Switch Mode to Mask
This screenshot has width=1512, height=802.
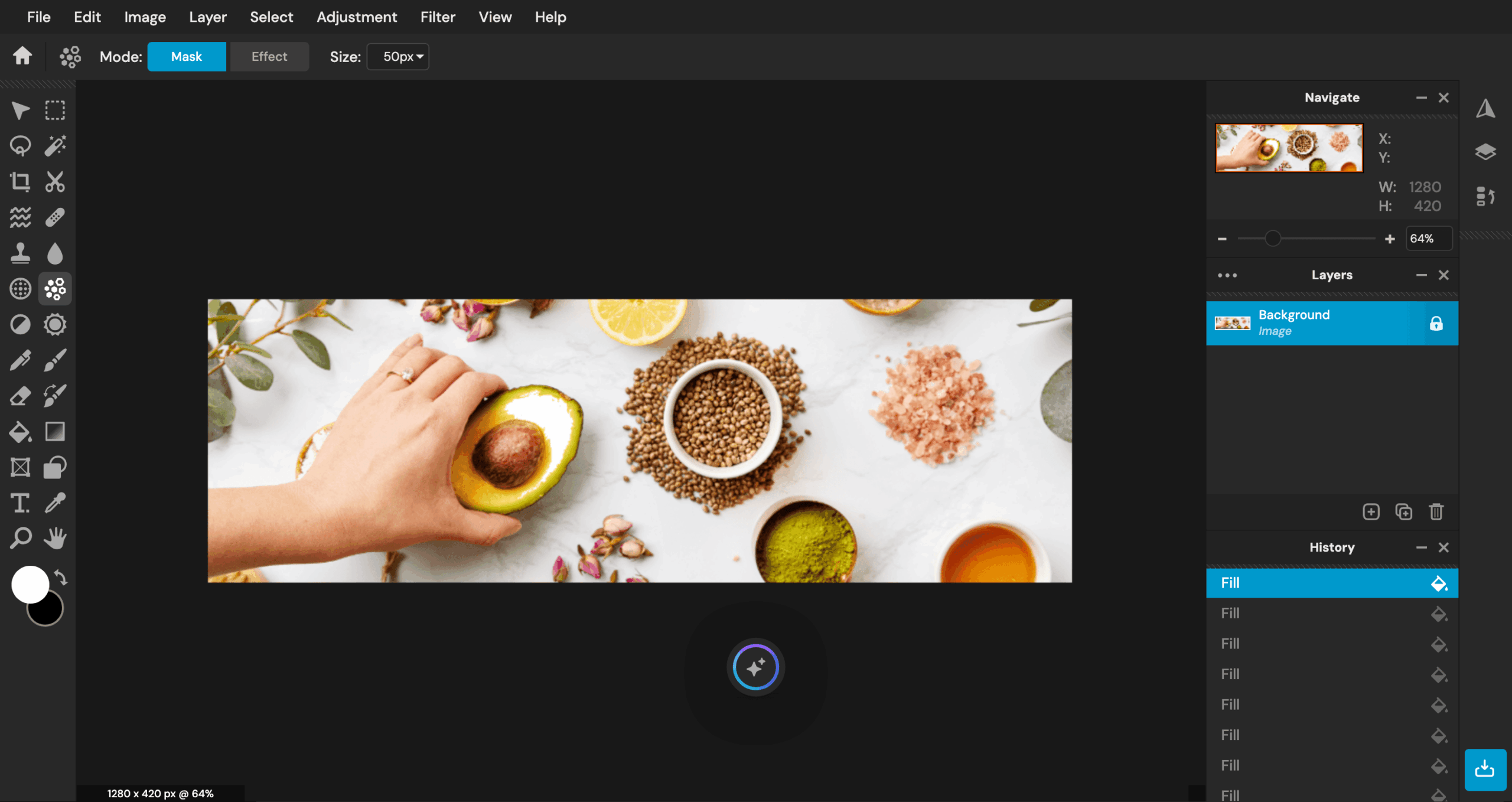[x=187, y=57]
